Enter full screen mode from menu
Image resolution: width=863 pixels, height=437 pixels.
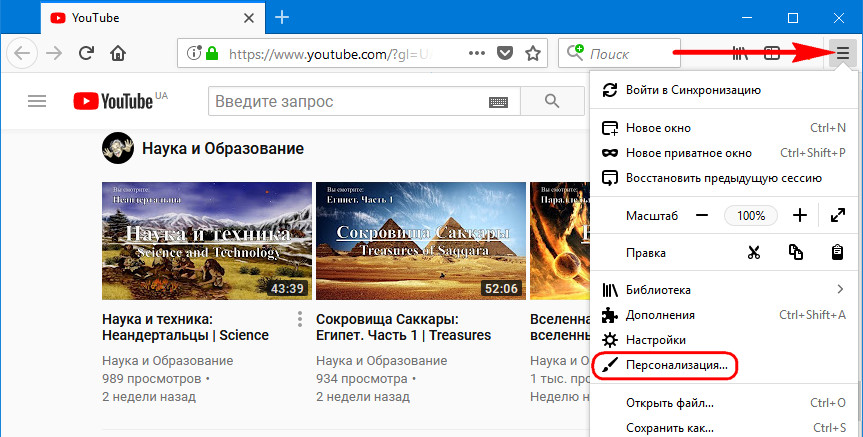[x=837, y=215]
